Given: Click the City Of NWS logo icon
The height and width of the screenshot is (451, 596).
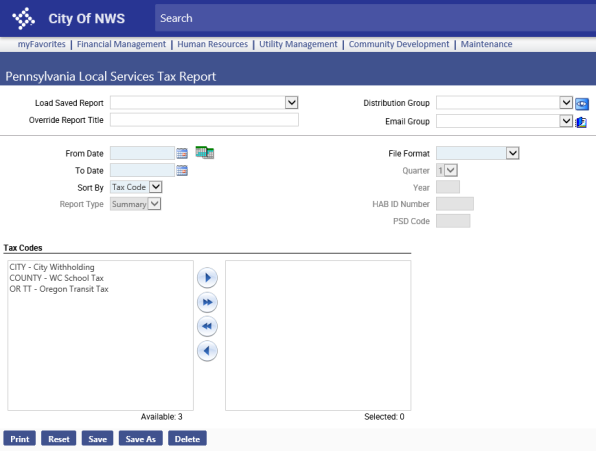Looking at the screenshot, I should pos(23,18).
